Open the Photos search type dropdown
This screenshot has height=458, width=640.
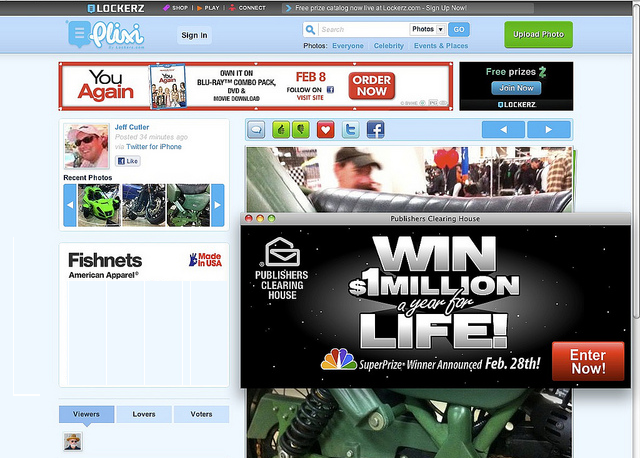pyautogui.click(x=428, y=29)
